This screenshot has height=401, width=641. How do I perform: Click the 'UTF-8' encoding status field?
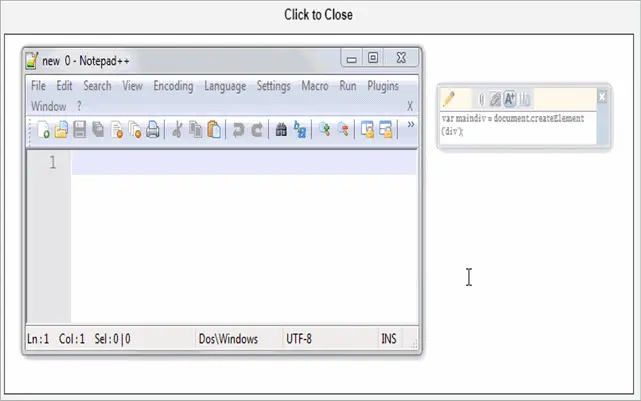pyautogui.click(x=299, y=339)
